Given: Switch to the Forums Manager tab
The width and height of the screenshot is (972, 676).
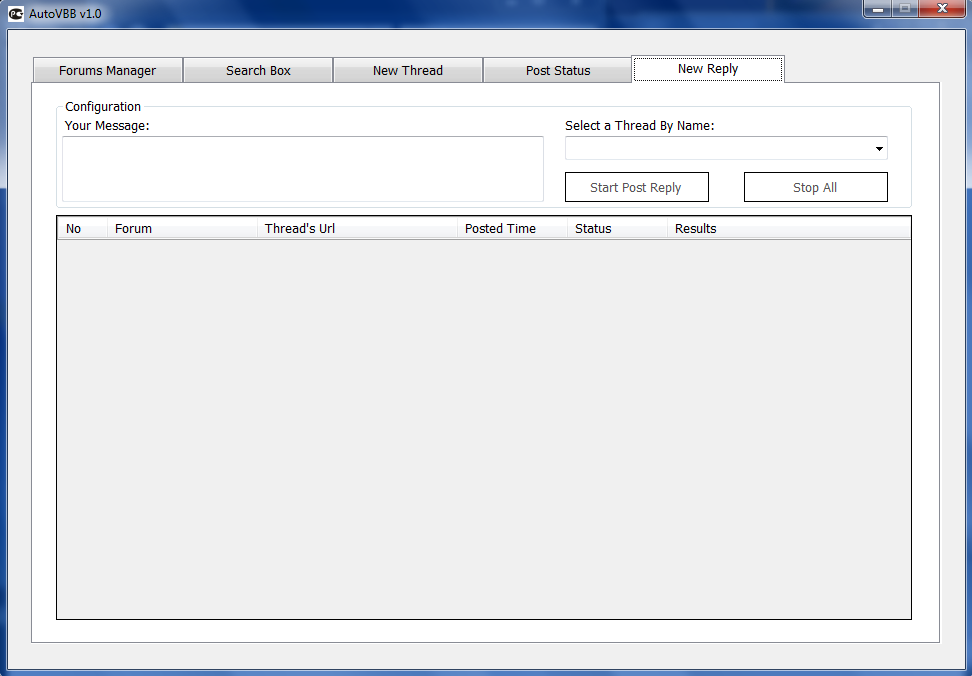Looking at the screenshot, I should [x=108, y=71].
